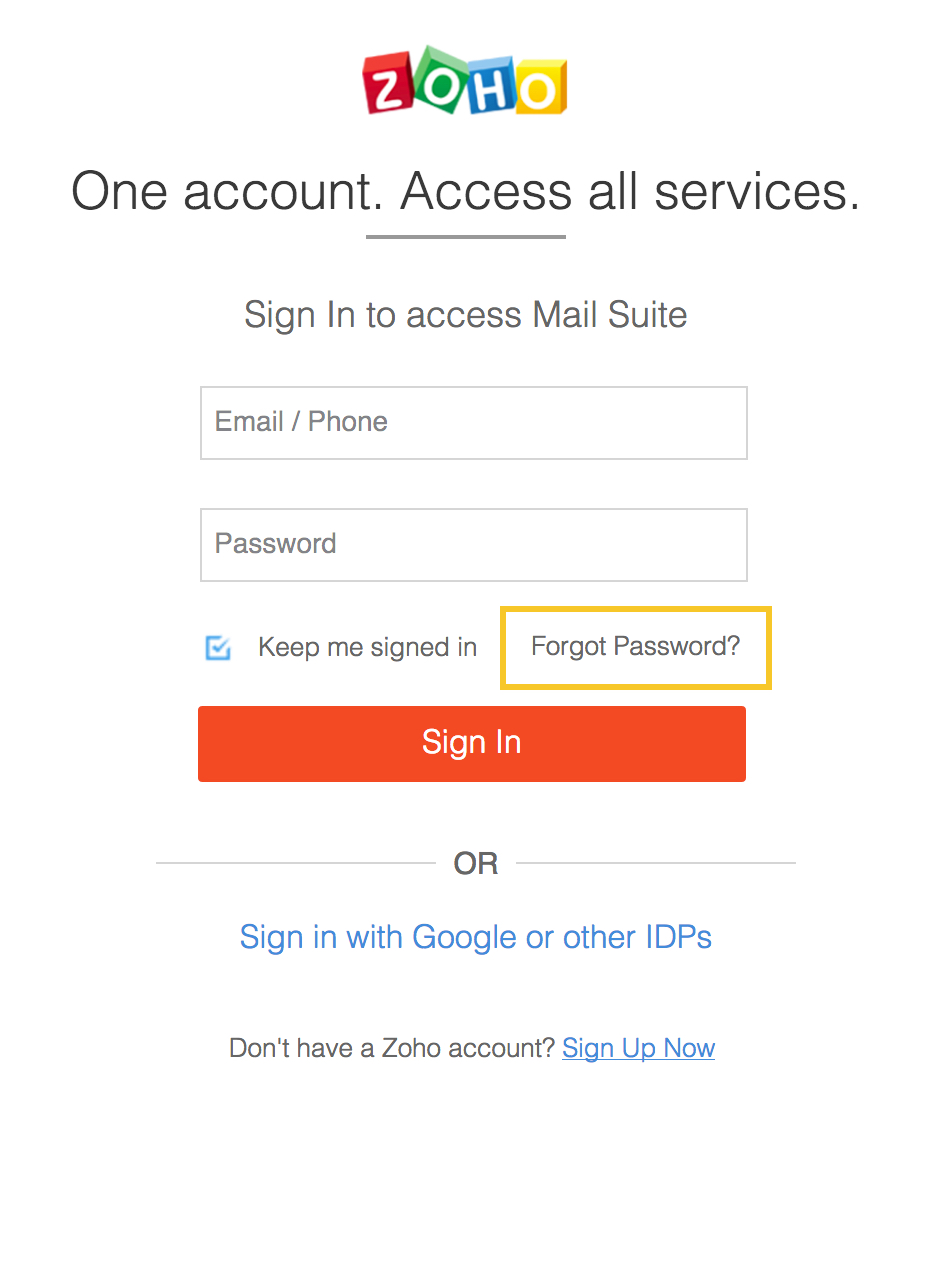Click the blue H block in the logo
This screenshot has width=952, height=1270.
(490, 86)
